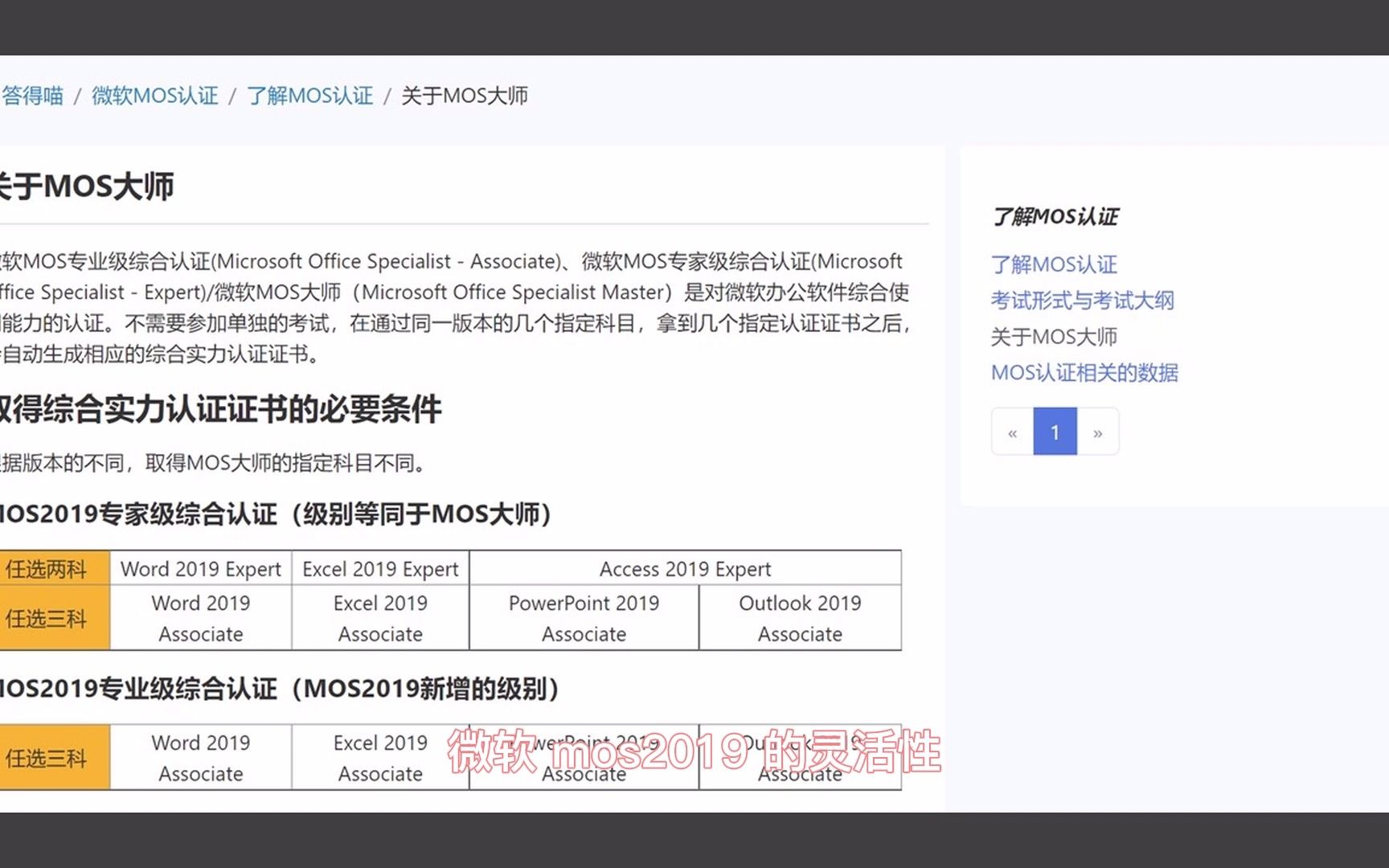Click Word 2019 Associate in expert table
The image size is (1389, 868).
(201, 618)
